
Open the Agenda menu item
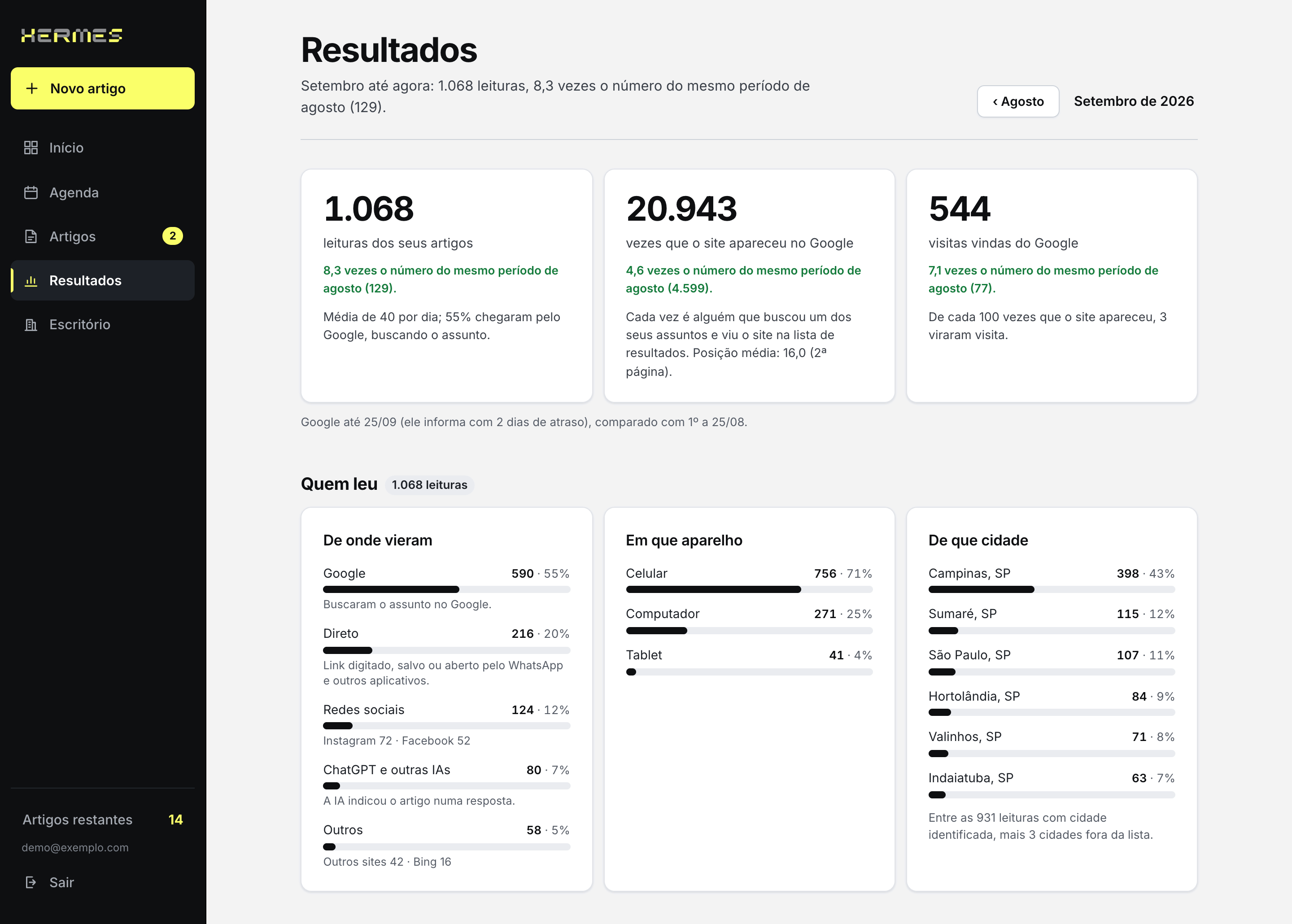102,192
